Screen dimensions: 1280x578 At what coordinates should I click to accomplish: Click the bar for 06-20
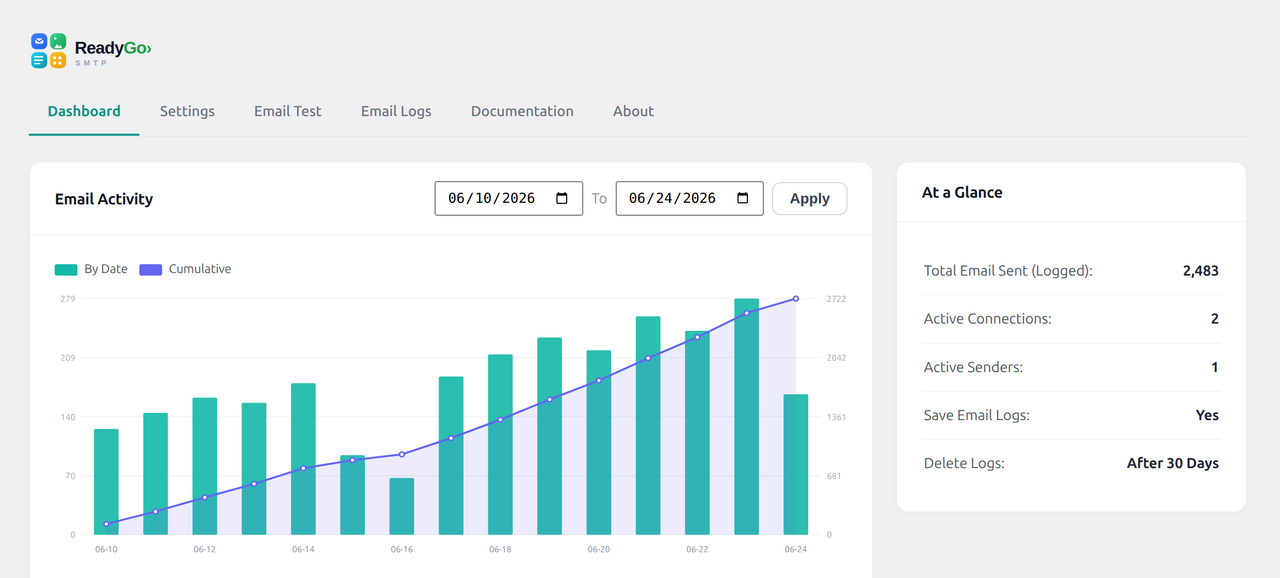599,442
